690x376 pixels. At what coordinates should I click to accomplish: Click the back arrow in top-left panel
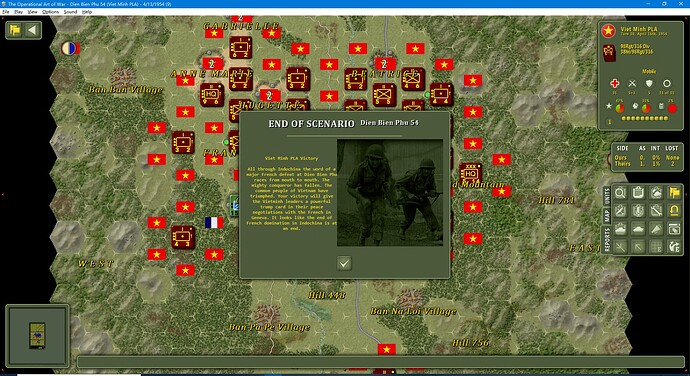point(32,30)
